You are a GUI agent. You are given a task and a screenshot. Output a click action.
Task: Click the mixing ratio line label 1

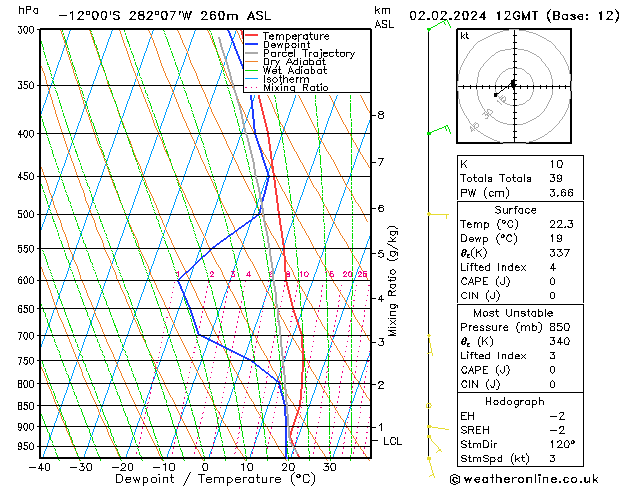point(177,274)
